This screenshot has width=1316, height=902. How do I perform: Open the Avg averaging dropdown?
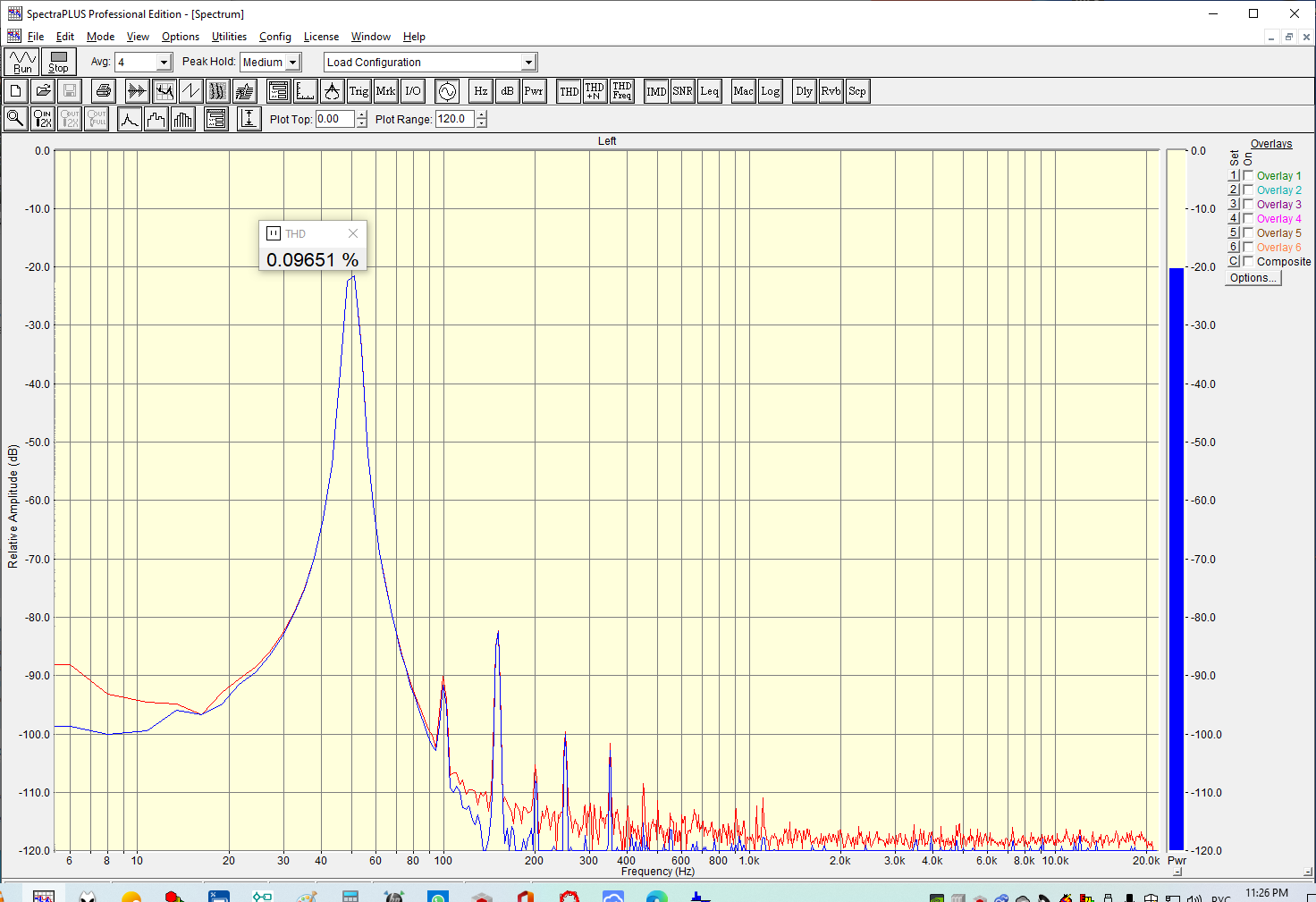click(x=164, y=62)
